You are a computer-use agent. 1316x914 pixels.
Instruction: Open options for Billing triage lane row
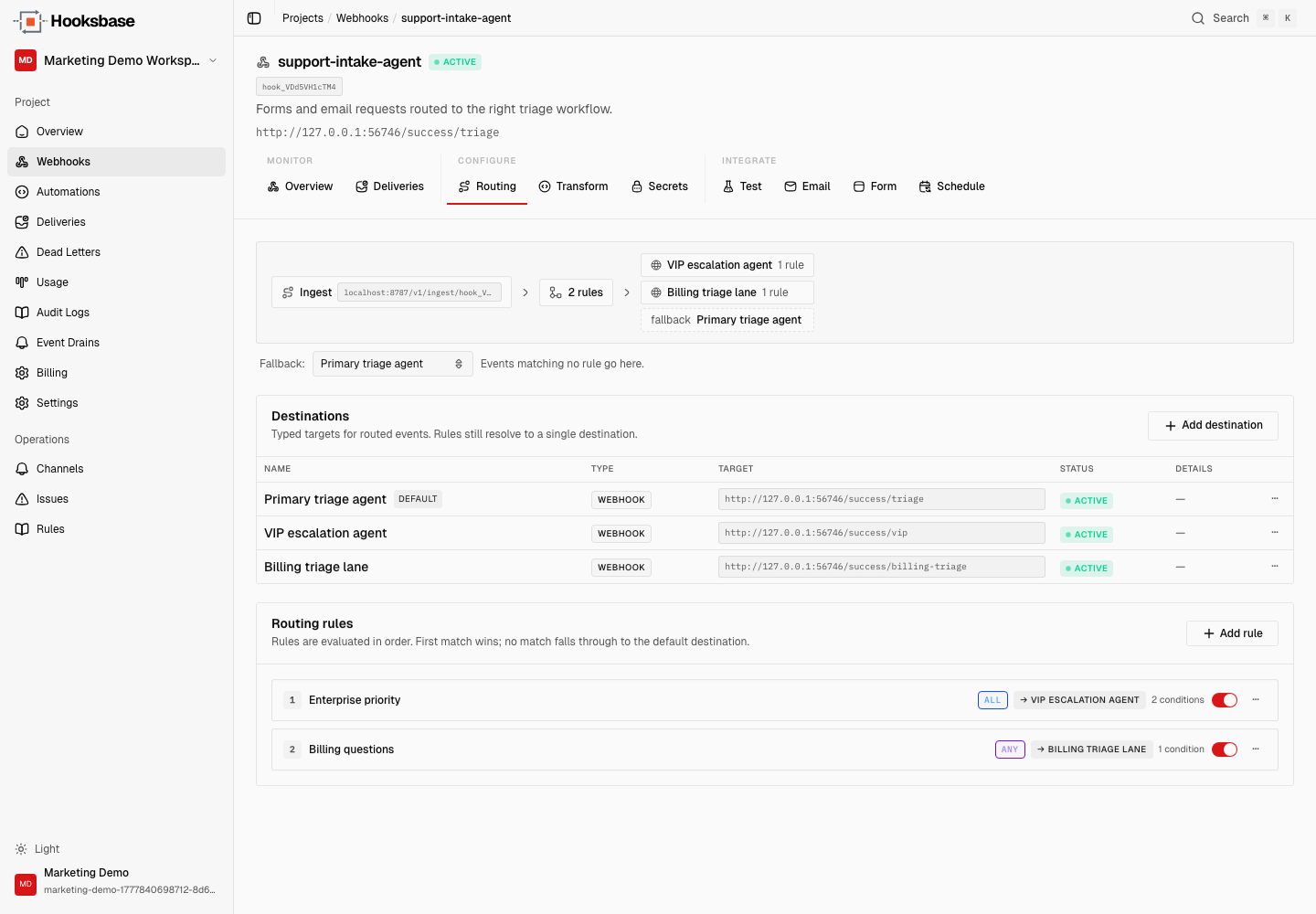(1275, 567)
